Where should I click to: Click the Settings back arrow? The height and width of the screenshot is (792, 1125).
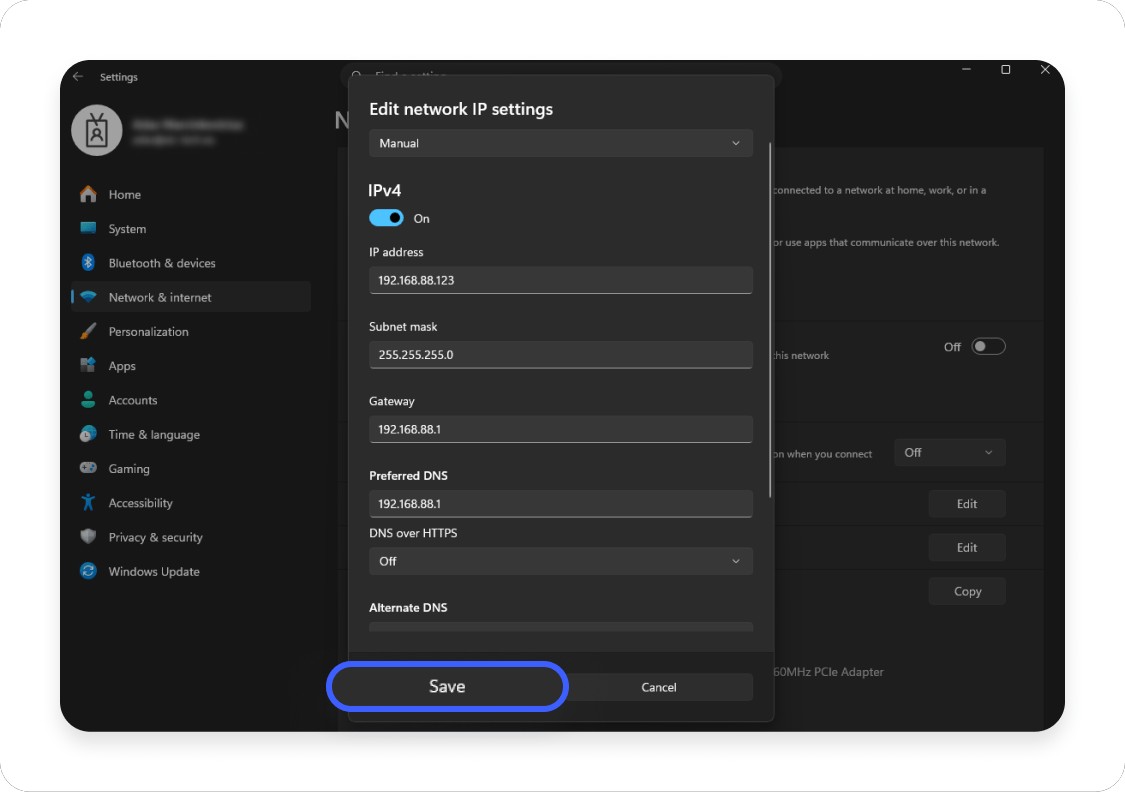coord(78,77)
